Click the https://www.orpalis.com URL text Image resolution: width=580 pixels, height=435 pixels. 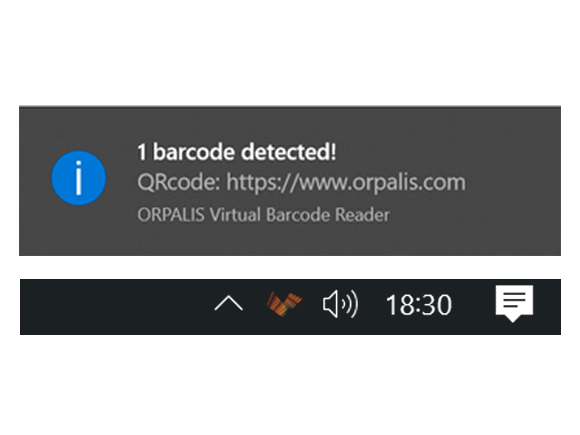pyautogui.click(x=346, y=182)
